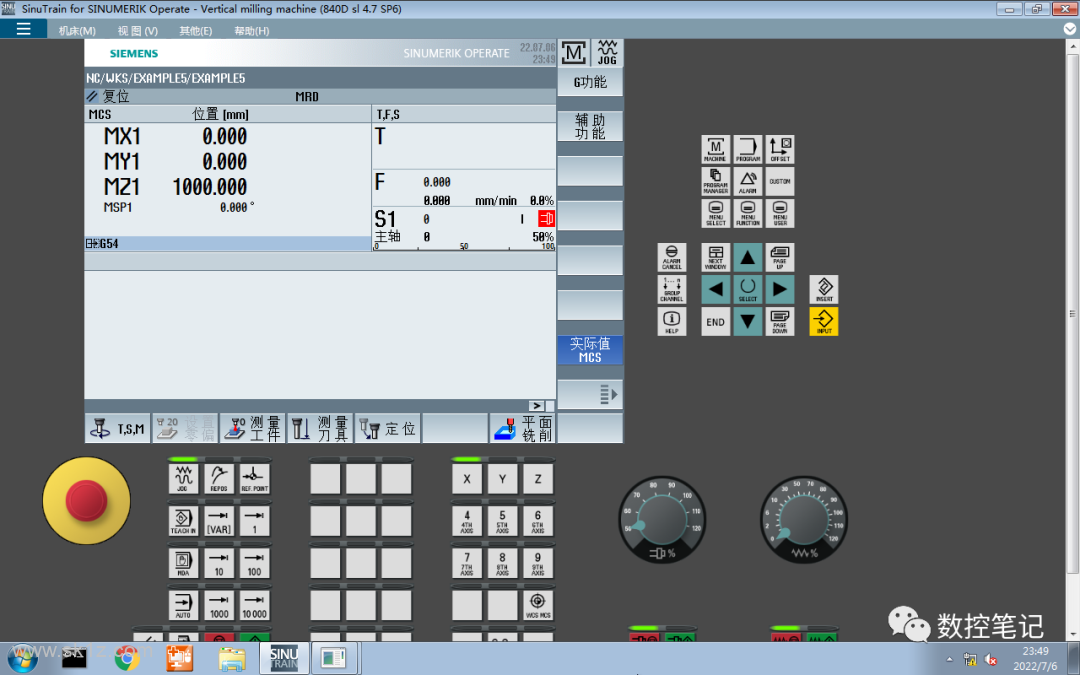The width and height of the screenshot is (1080, 675).
Task: Select the Y axis key
Action: coord(502,479)
